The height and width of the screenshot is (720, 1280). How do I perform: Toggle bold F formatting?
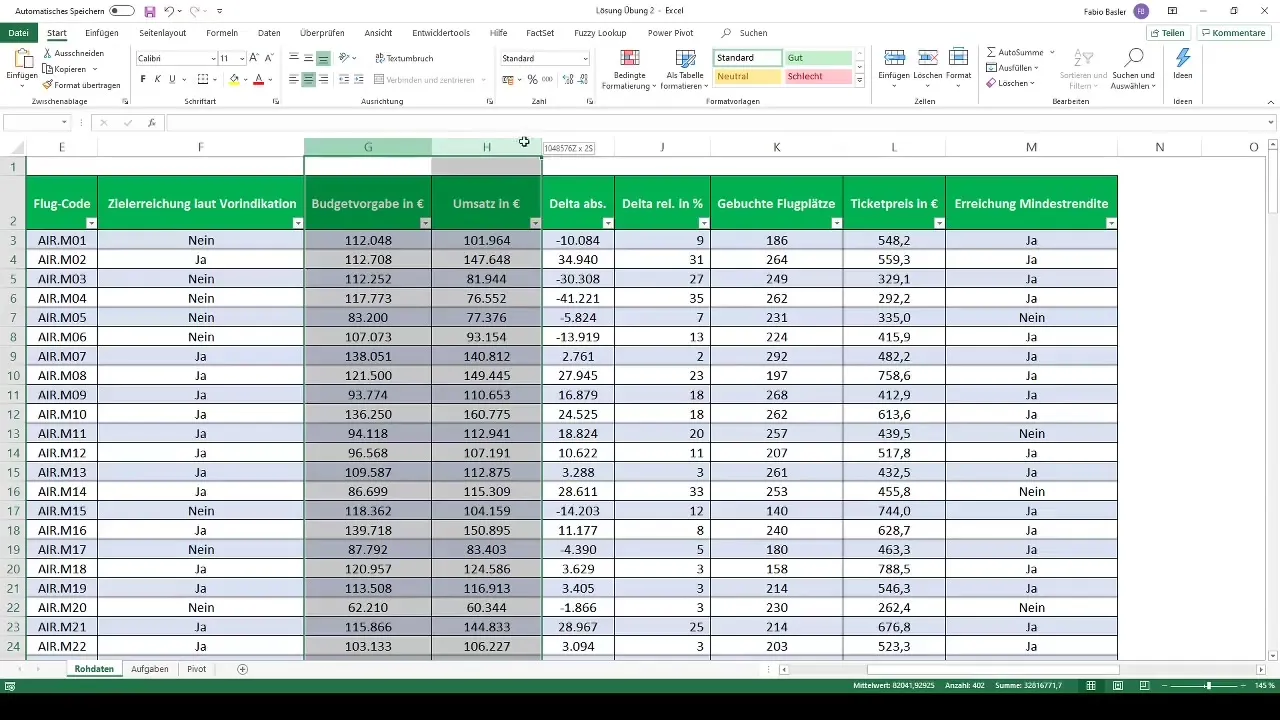coord(142,79)
